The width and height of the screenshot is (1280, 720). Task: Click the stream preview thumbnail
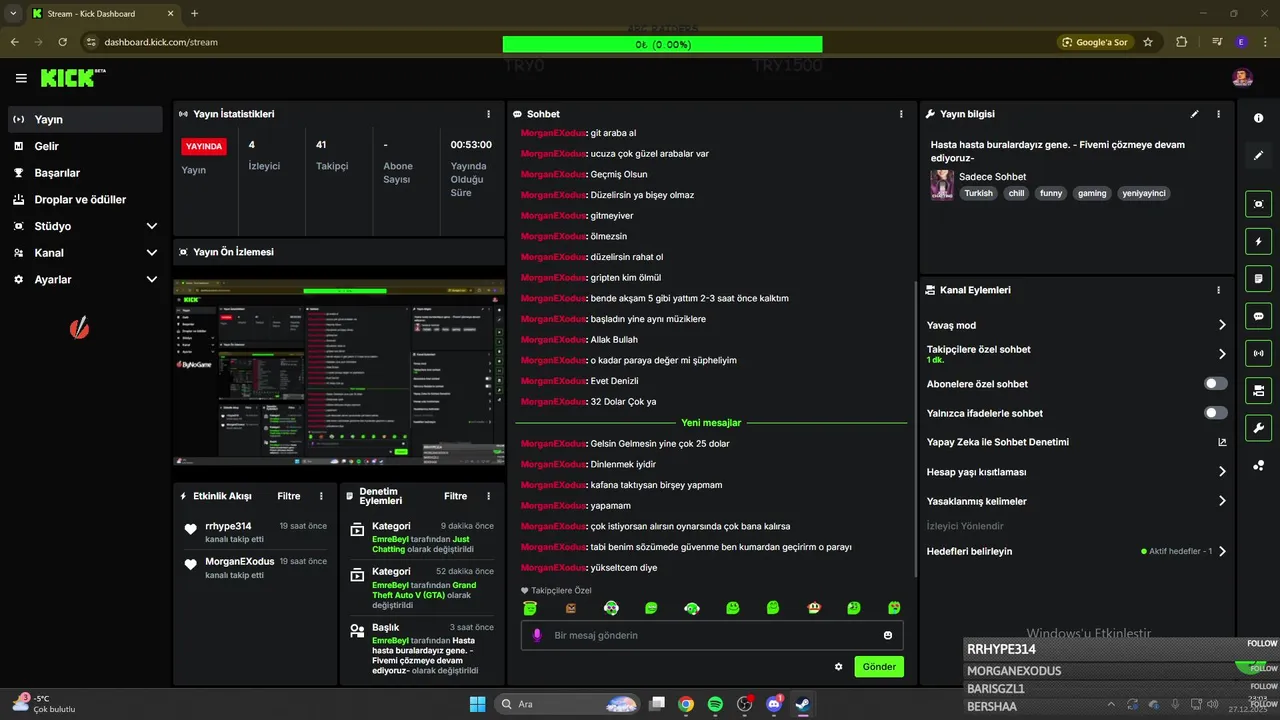339,372
